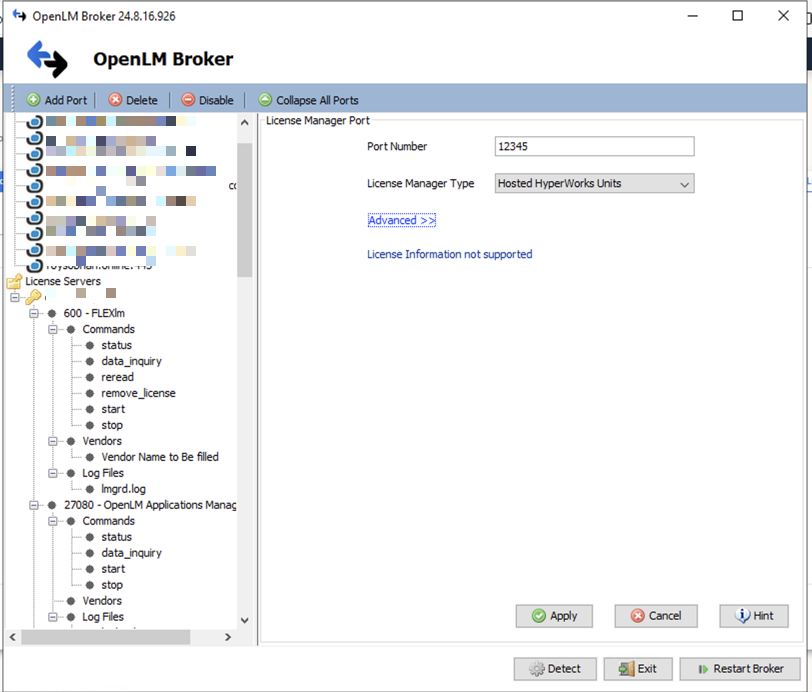This screenshot has height=692, width=812.
Task: Click the Port Number input field
Action: pyautogui.click(x=594, y=147)
